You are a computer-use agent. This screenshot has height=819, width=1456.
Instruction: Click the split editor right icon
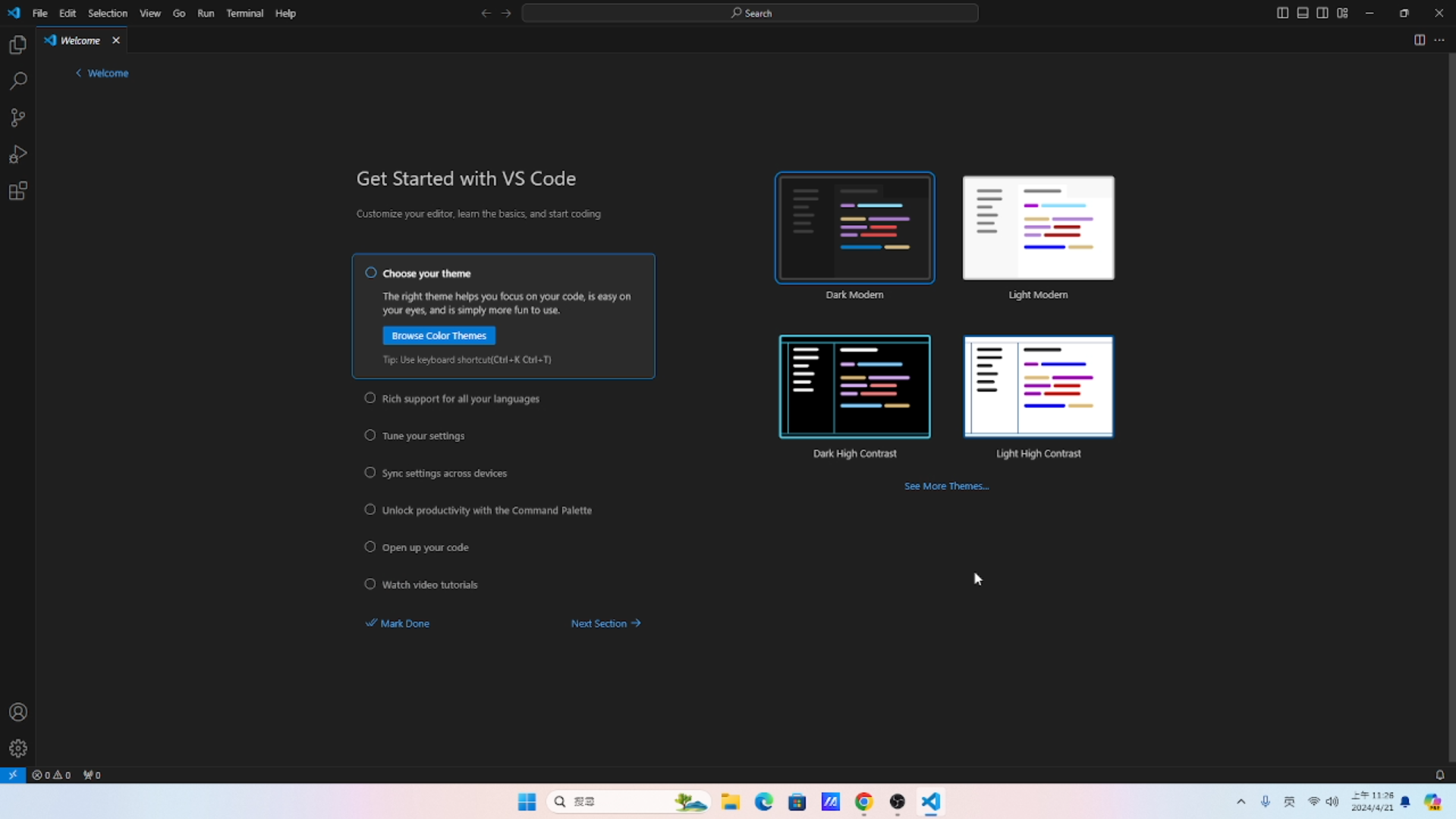1419,40
